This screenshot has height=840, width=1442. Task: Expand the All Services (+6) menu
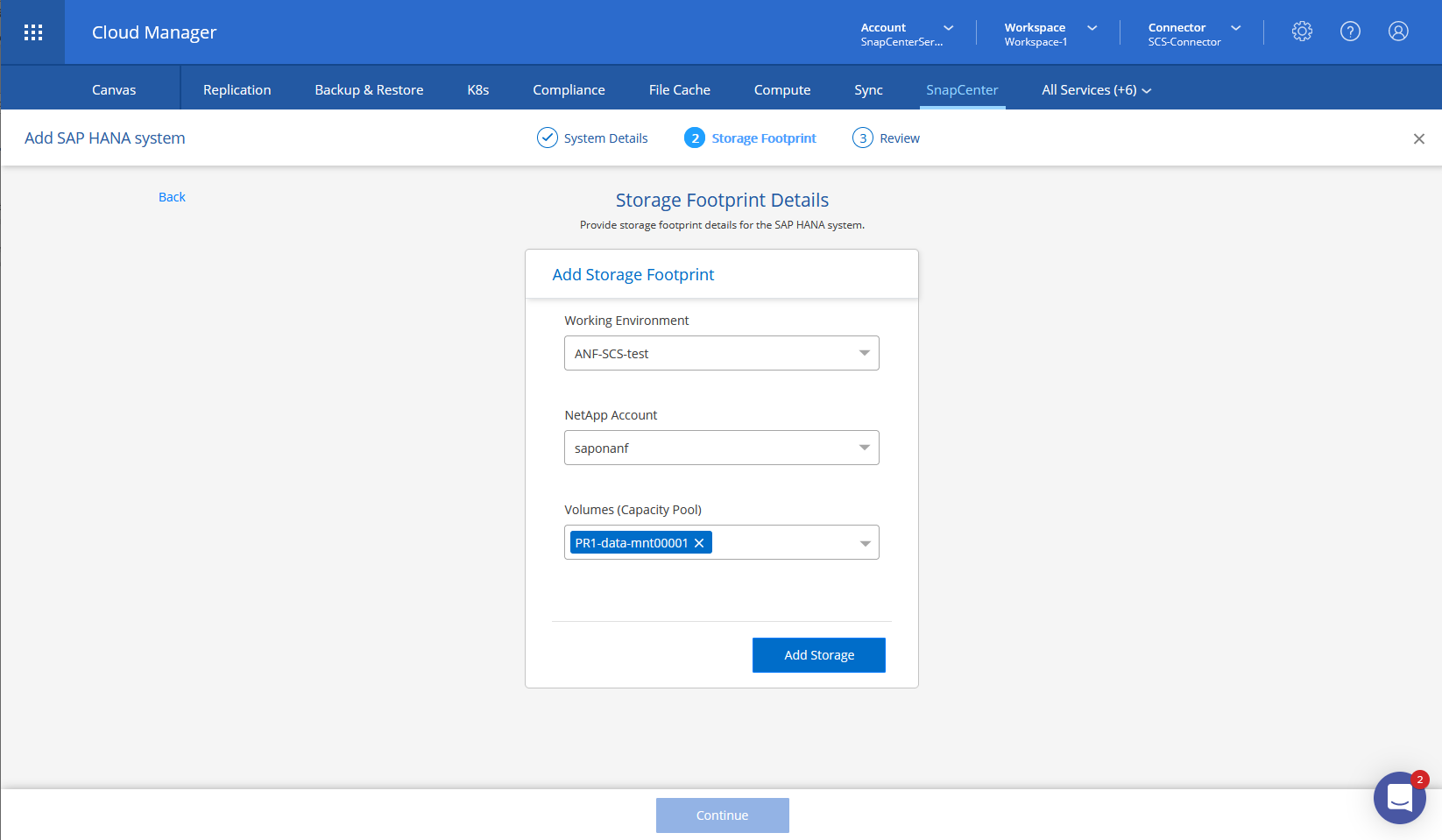[x=1097, y=90]
